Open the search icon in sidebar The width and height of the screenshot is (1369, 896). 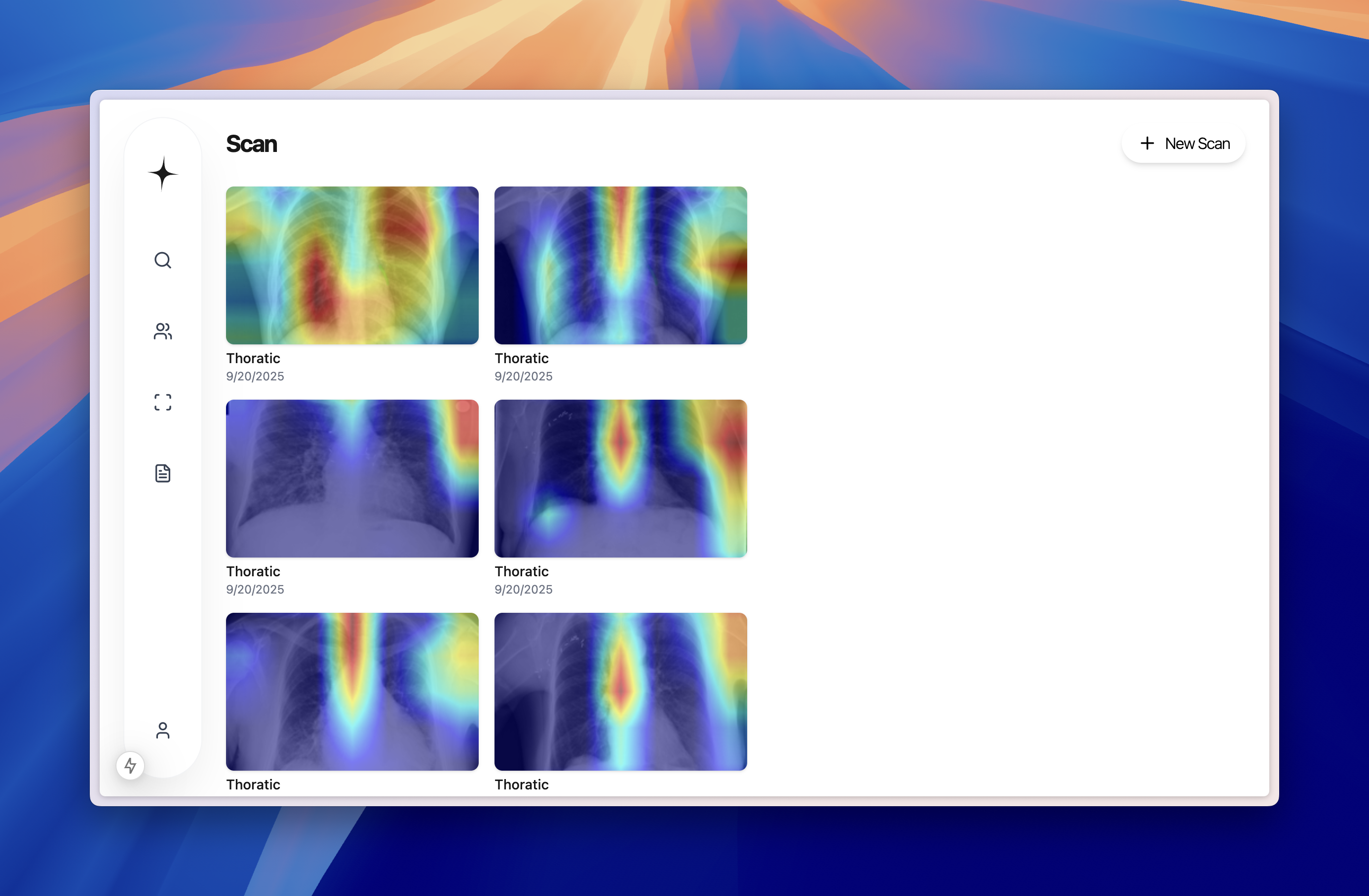pyautogui.click(x=163, y=261)
